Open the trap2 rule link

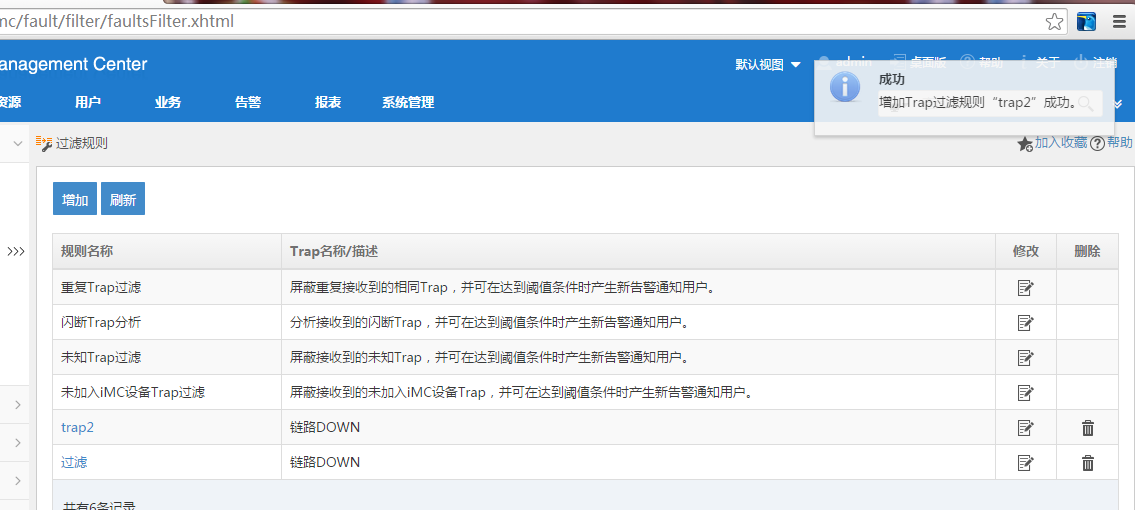77,428
